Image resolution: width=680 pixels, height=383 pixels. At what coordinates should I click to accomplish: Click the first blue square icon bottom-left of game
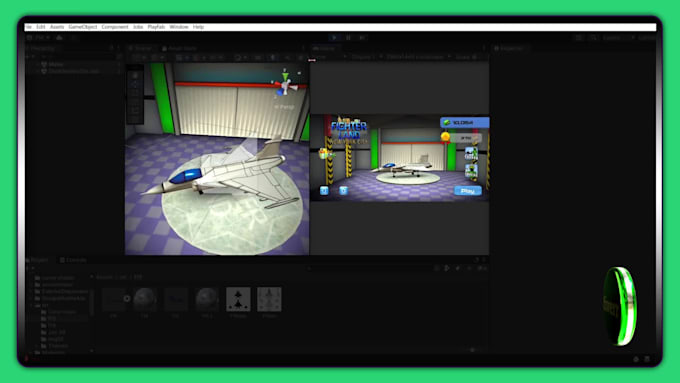pyautogui.click(x=324, y=190)
